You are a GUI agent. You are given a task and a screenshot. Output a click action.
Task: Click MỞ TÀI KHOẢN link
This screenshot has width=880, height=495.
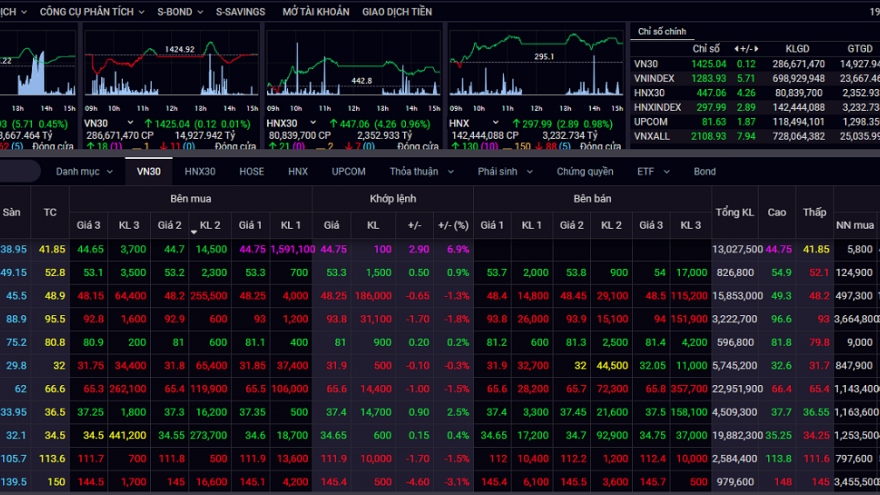(x=315, y=11)
